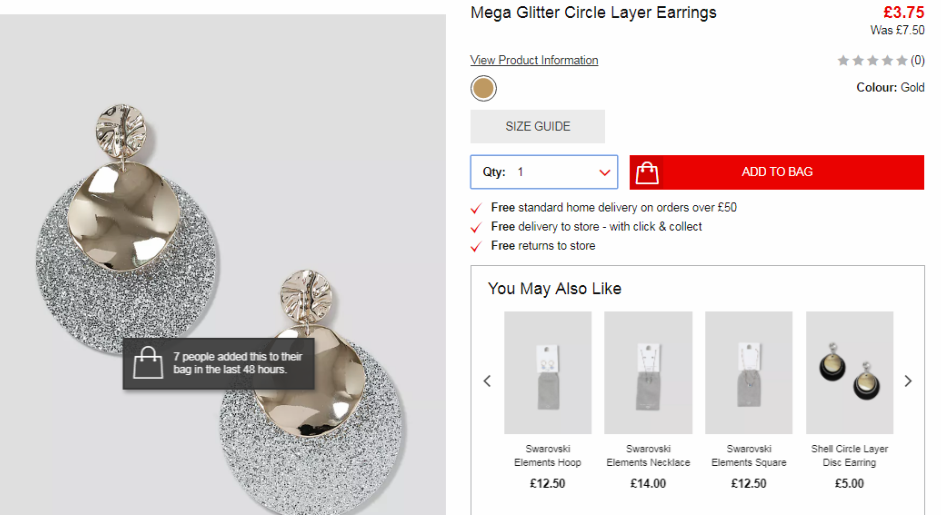
Task: Click the bag icon in the popup notification
Action: (148, 363)
